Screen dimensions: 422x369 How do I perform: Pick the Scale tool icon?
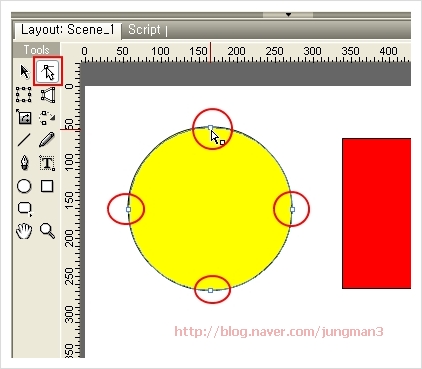point(24,117)
